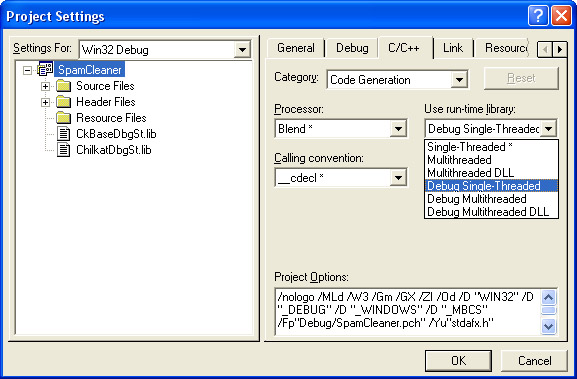This screenshot has height=379, width=577.
Task: Choose Multithreaded run-time library option
Action: [x=491, y=160]
